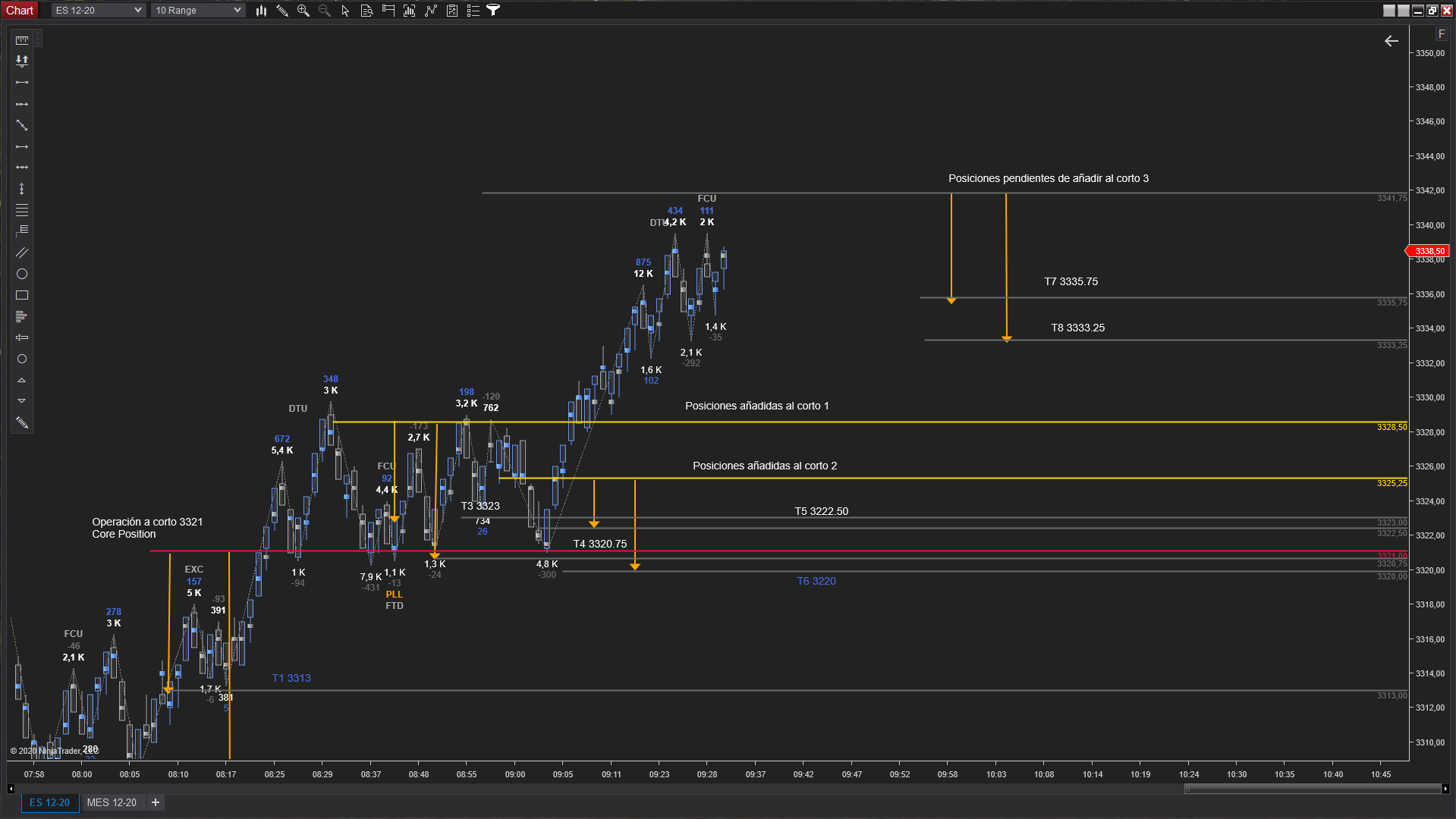
Task: Toggle the Data Box icon
Action: click(x=366, y=11)
